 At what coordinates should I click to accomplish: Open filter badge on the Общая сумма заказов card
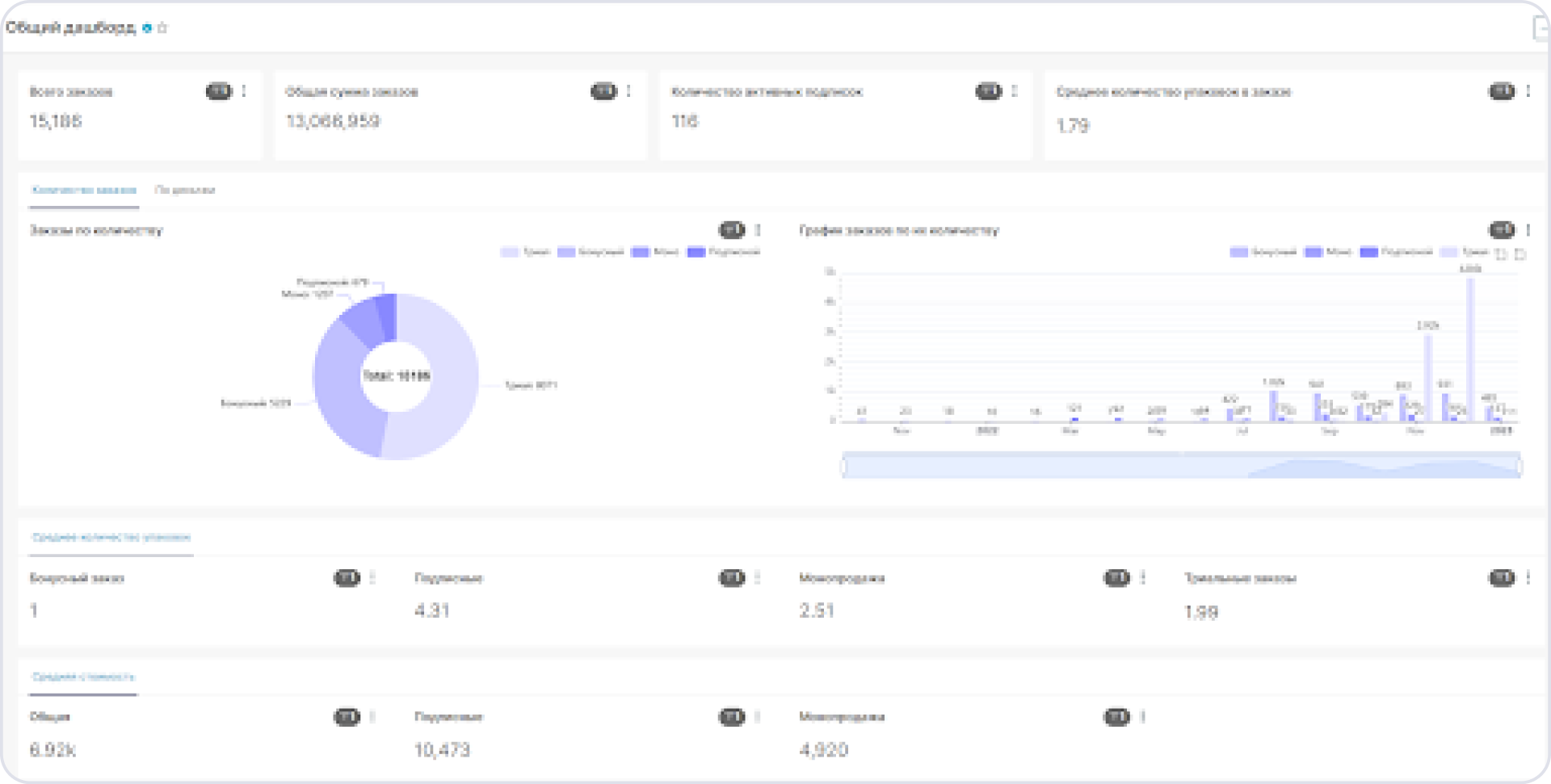[x=603, y=91]
